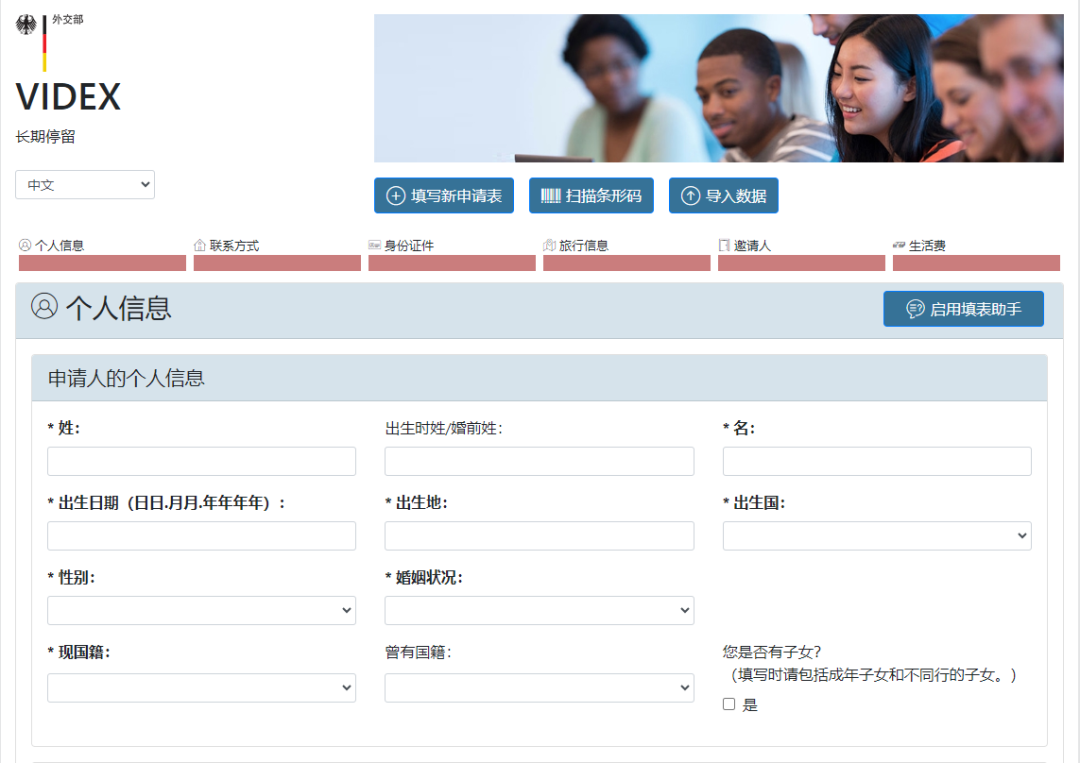This screenshot has height=763, width=1080.
Task: Click the 外交部 label text
Action: (68, 19)
